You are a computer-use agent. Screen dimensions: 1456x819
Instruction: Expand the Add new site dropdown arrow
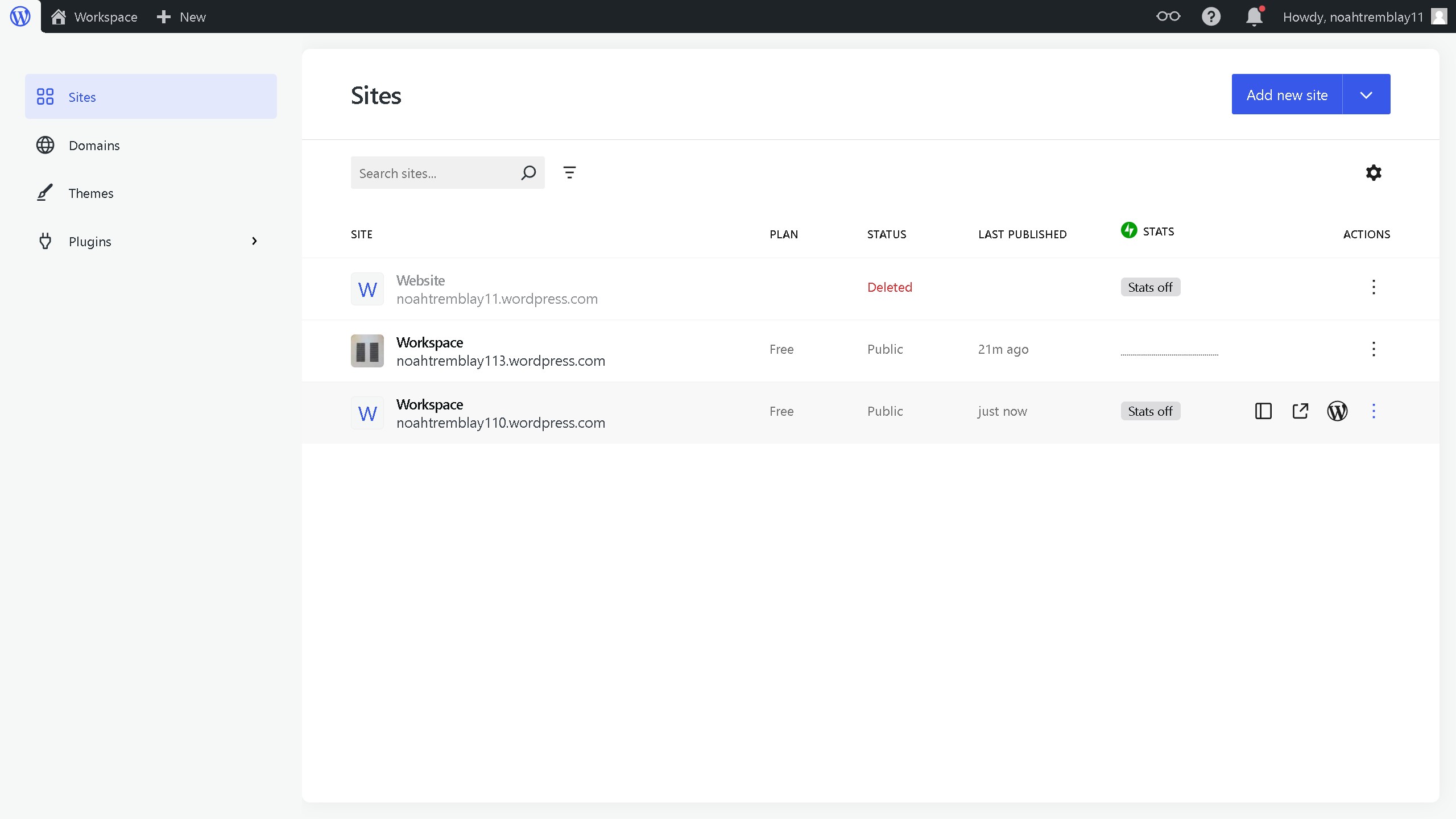[x=1366, y=94]
